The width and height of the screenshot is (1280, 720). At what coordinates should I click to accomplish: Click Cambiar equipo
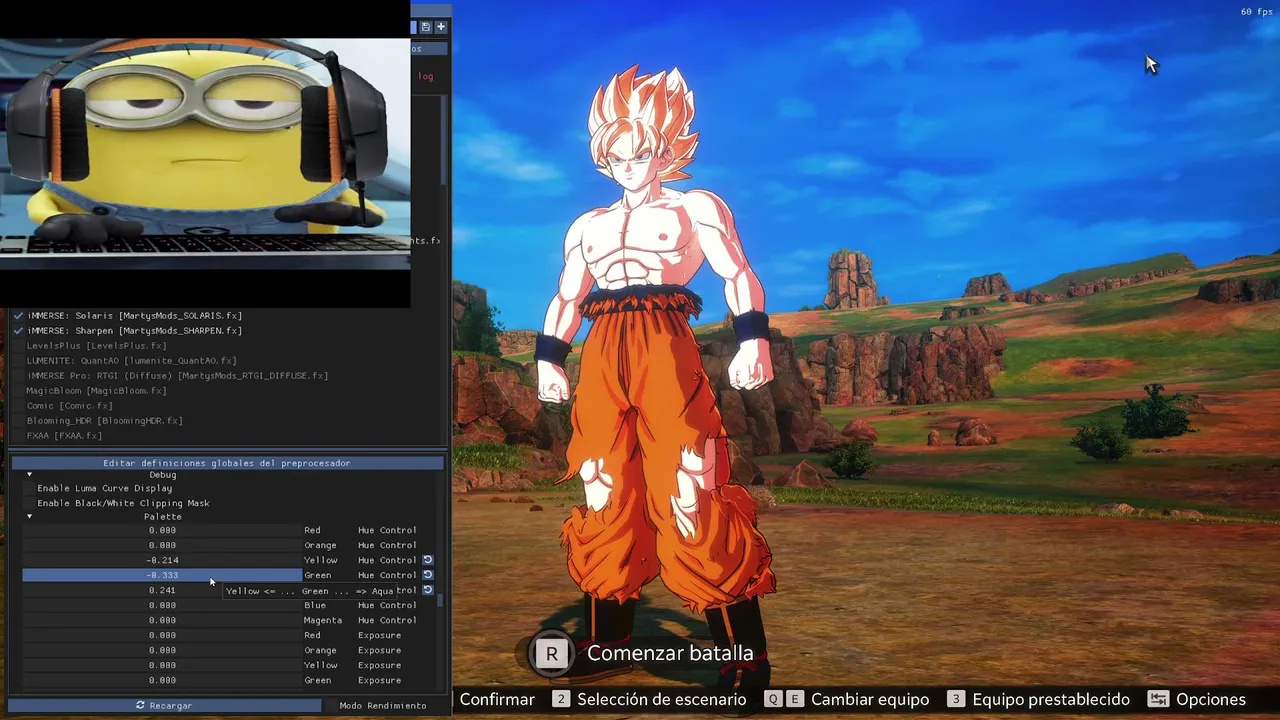[x=870, y=699]
